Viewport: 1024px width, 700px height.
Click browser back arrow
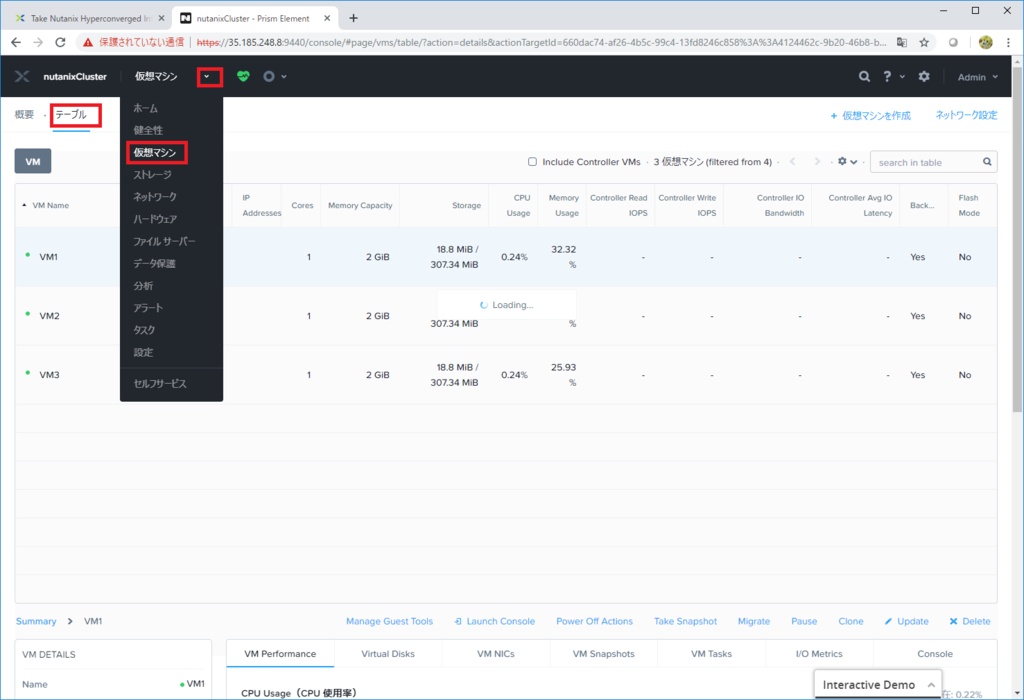(x=16, y=42)
